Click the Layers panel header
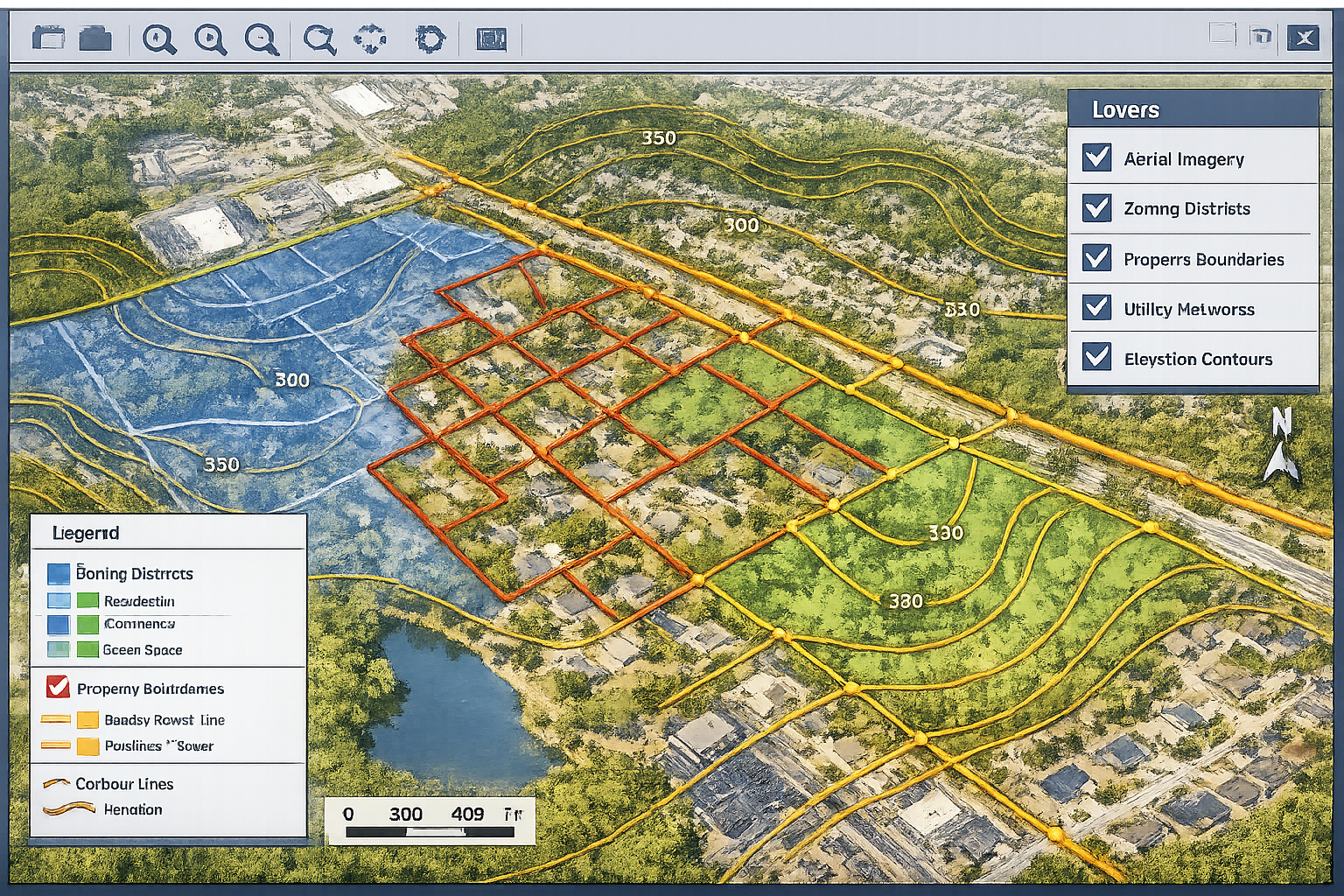The width and height of the screenshot is (1344, 896). click(x=1127, y=109)
